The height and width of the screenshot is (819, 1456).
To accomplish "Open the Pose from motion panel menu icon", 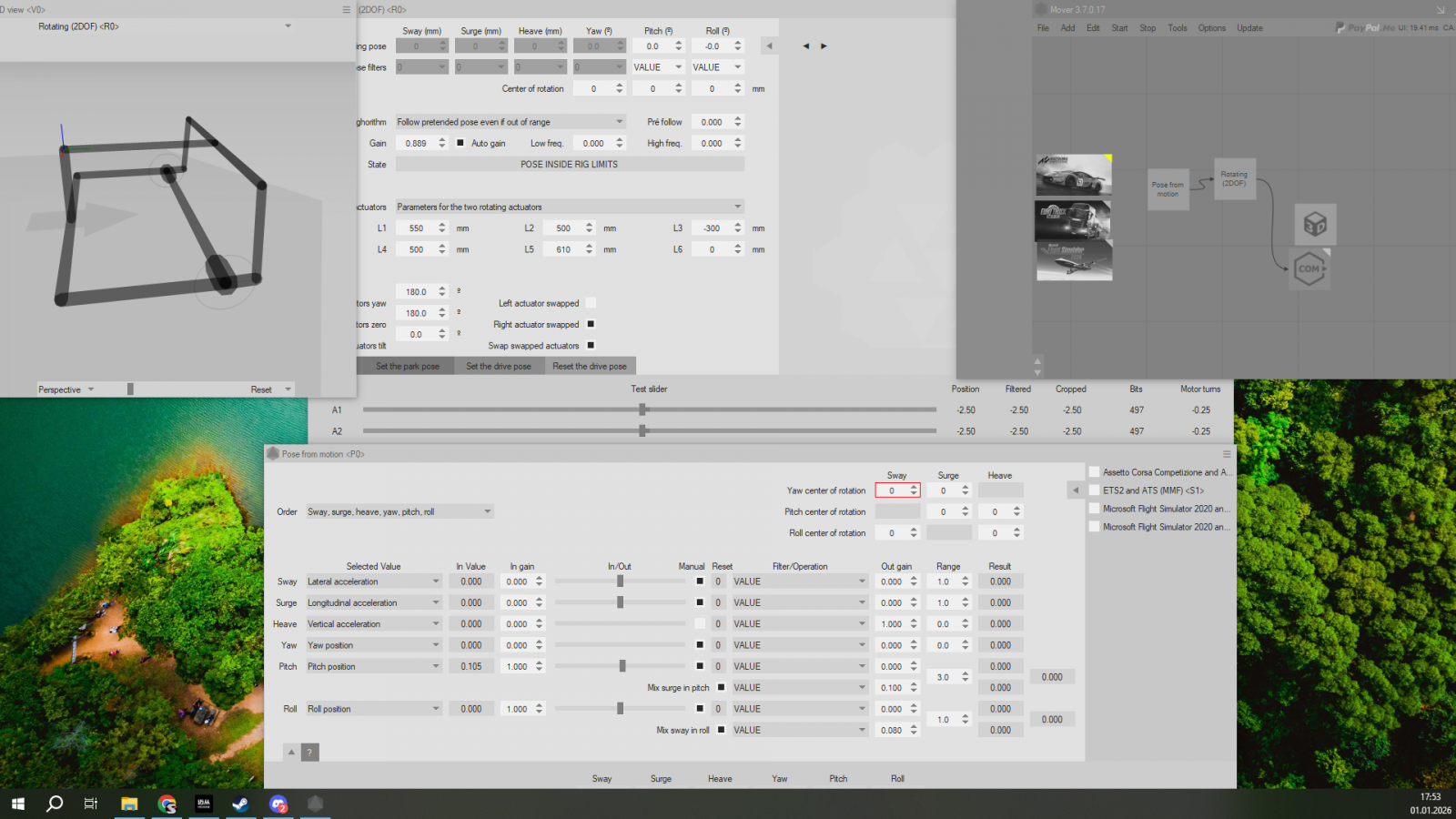I will point(1226,454).
